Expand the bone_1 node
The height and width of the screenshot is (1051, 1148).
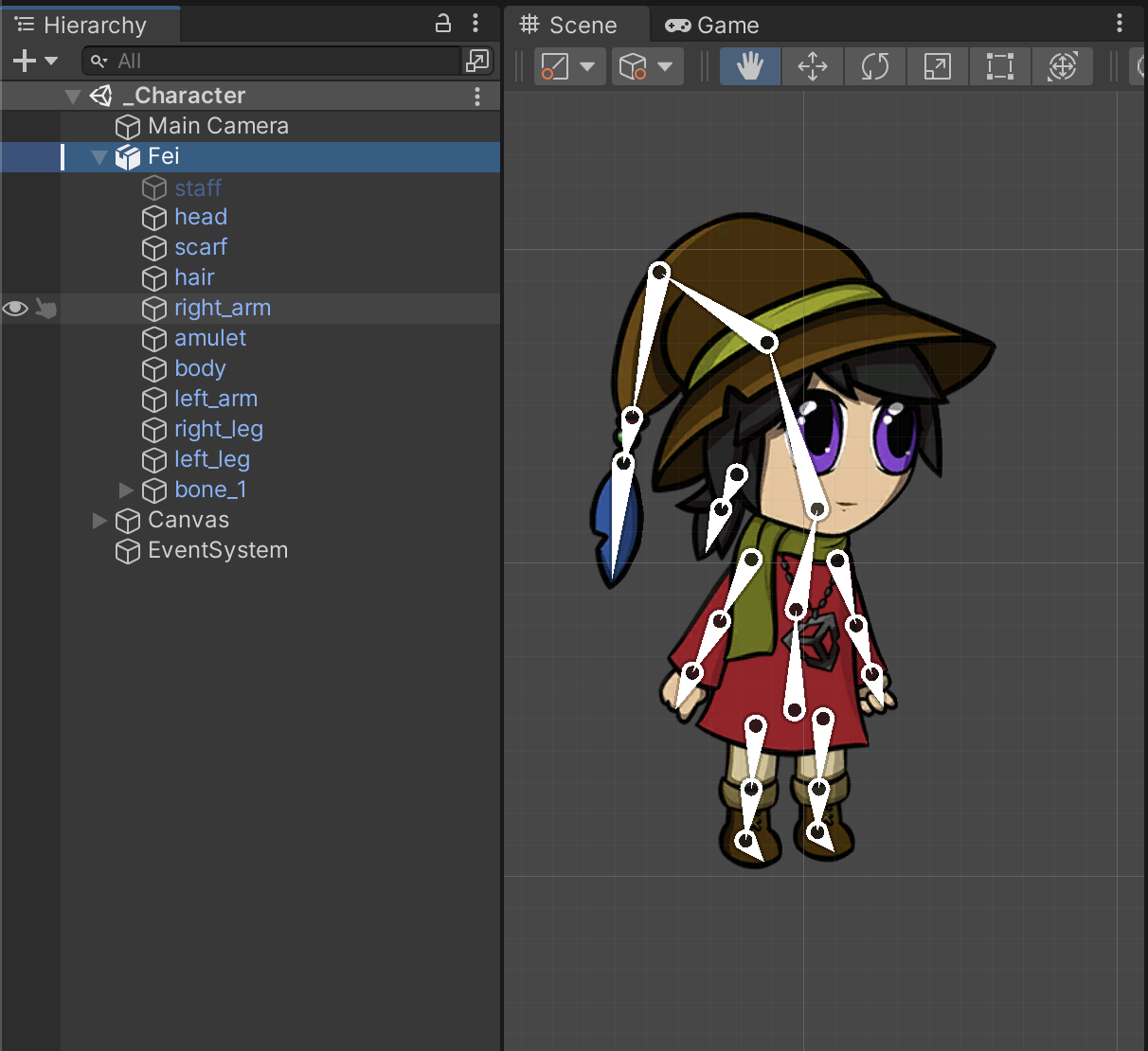(x=127, y=490)
